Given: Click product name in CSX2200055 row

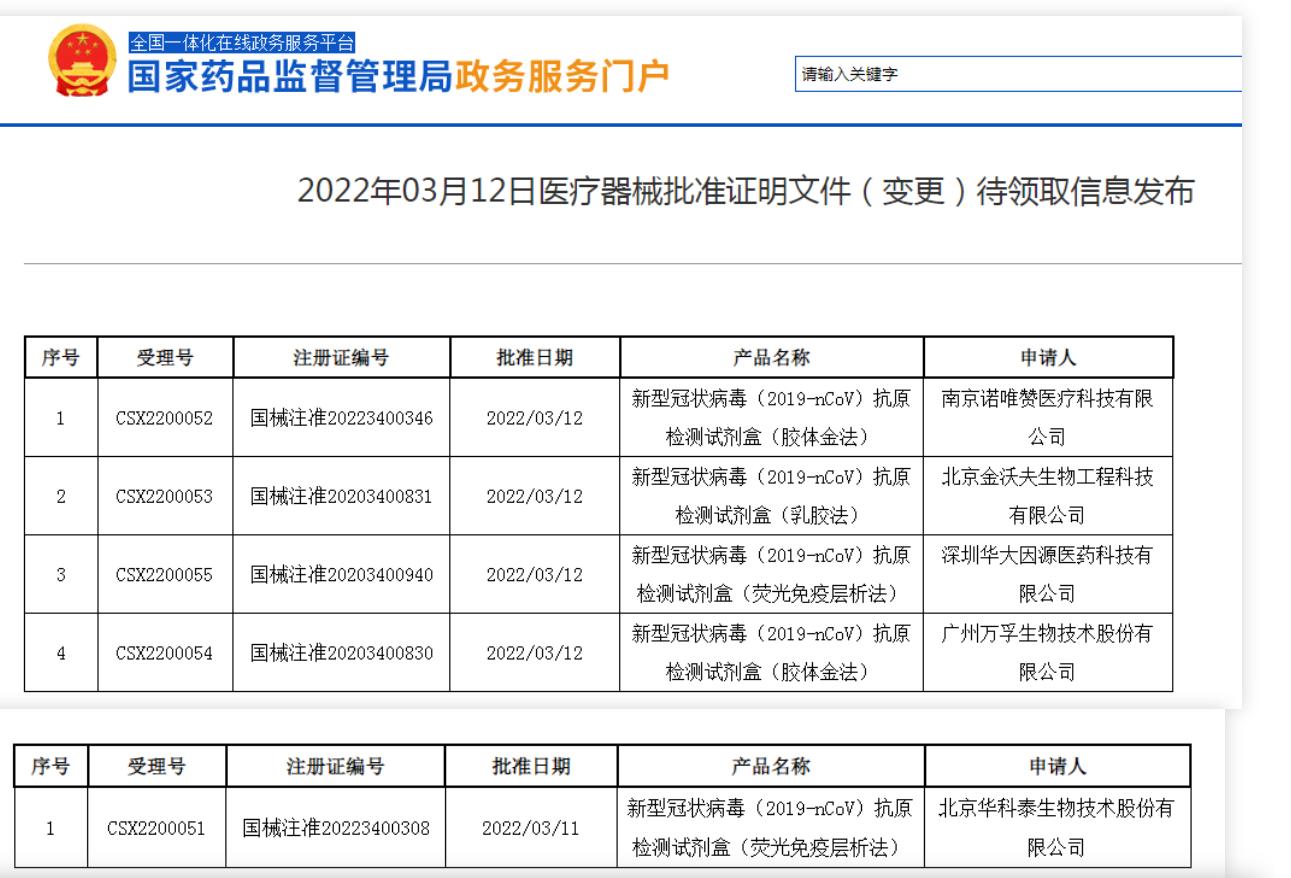Looking at the screenshot, I should pyautogui.click(x=771, y=574).
